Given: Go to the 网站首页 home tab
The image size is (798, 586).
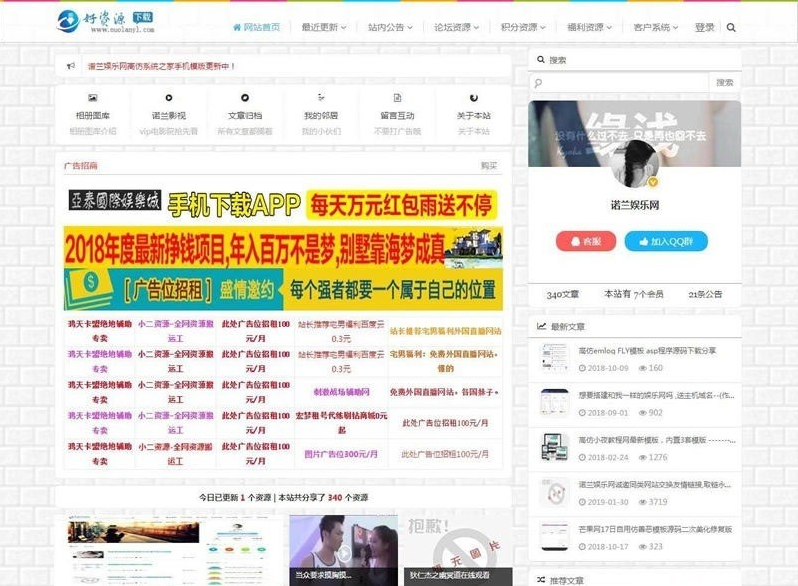Looking at the screenshot, I should (256, 28).
